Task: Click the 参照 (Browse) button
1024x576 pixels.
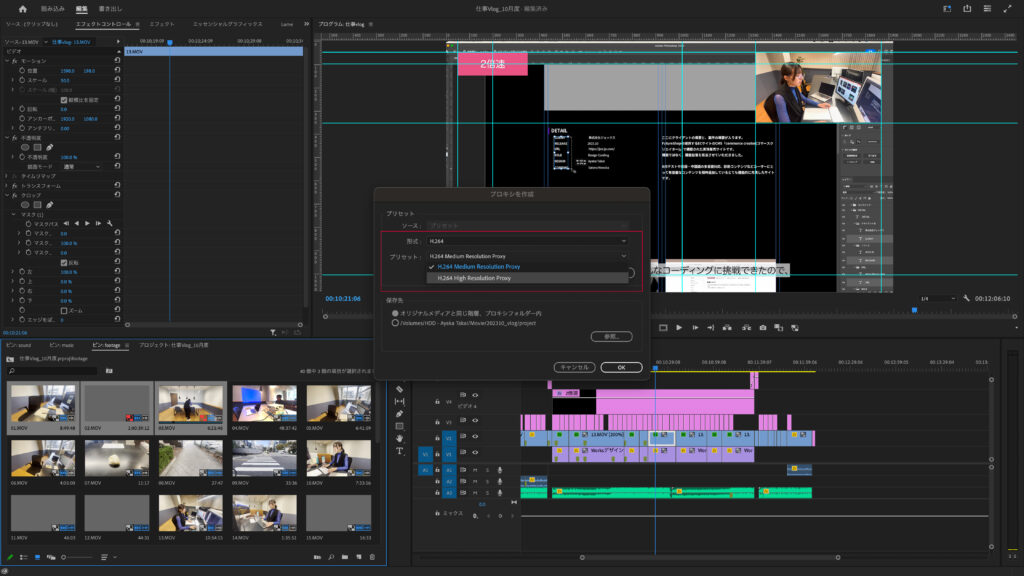Action: 611,336
